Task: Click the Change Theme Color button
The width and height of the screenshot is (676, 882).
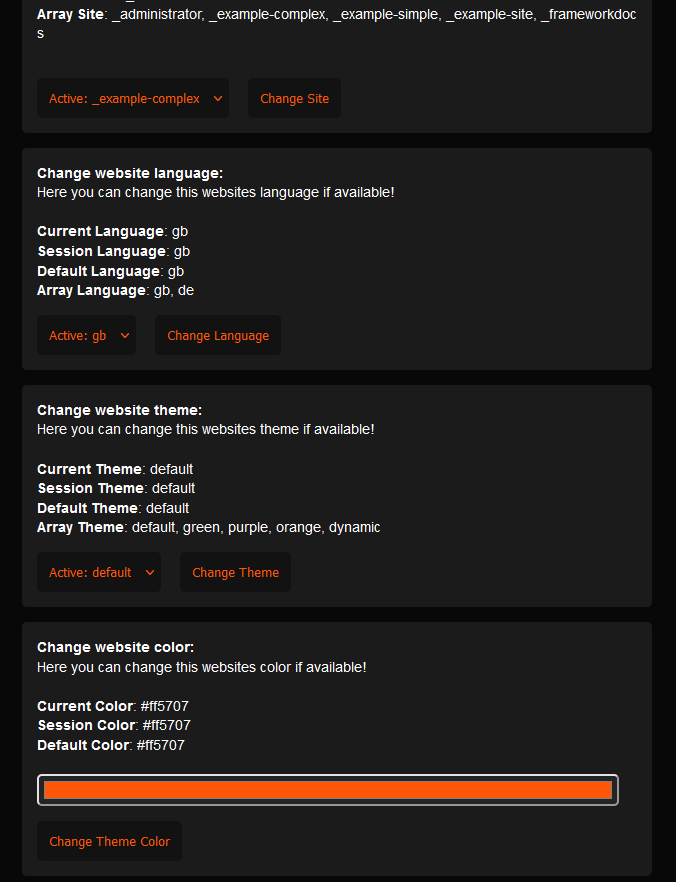Action: point(110,841)
